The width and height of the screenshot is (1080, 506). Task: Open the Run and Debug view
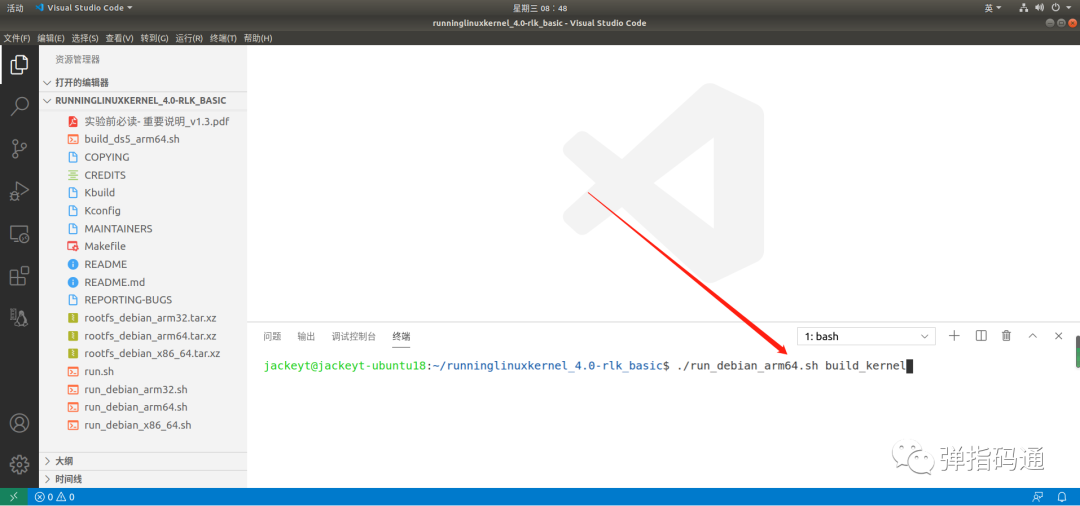[19, 191]
